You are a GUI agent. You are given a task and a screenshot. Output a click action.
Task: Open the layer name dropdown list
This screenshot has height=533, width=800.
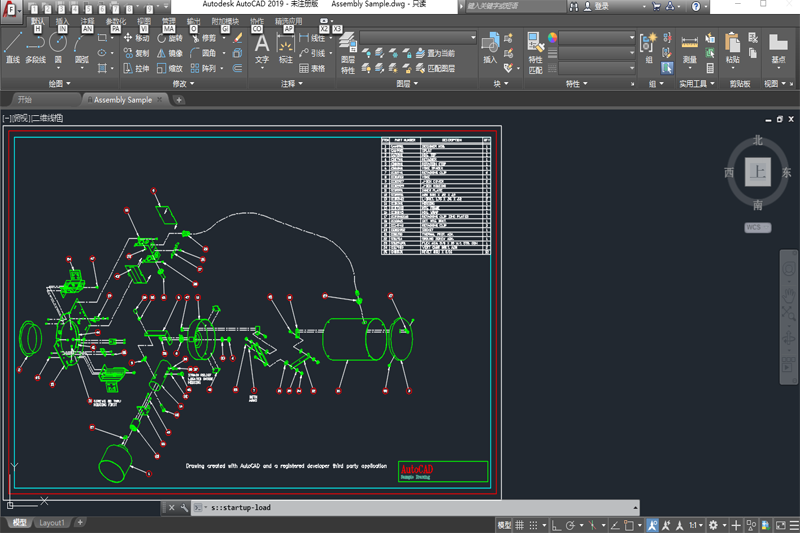[418, 37]
